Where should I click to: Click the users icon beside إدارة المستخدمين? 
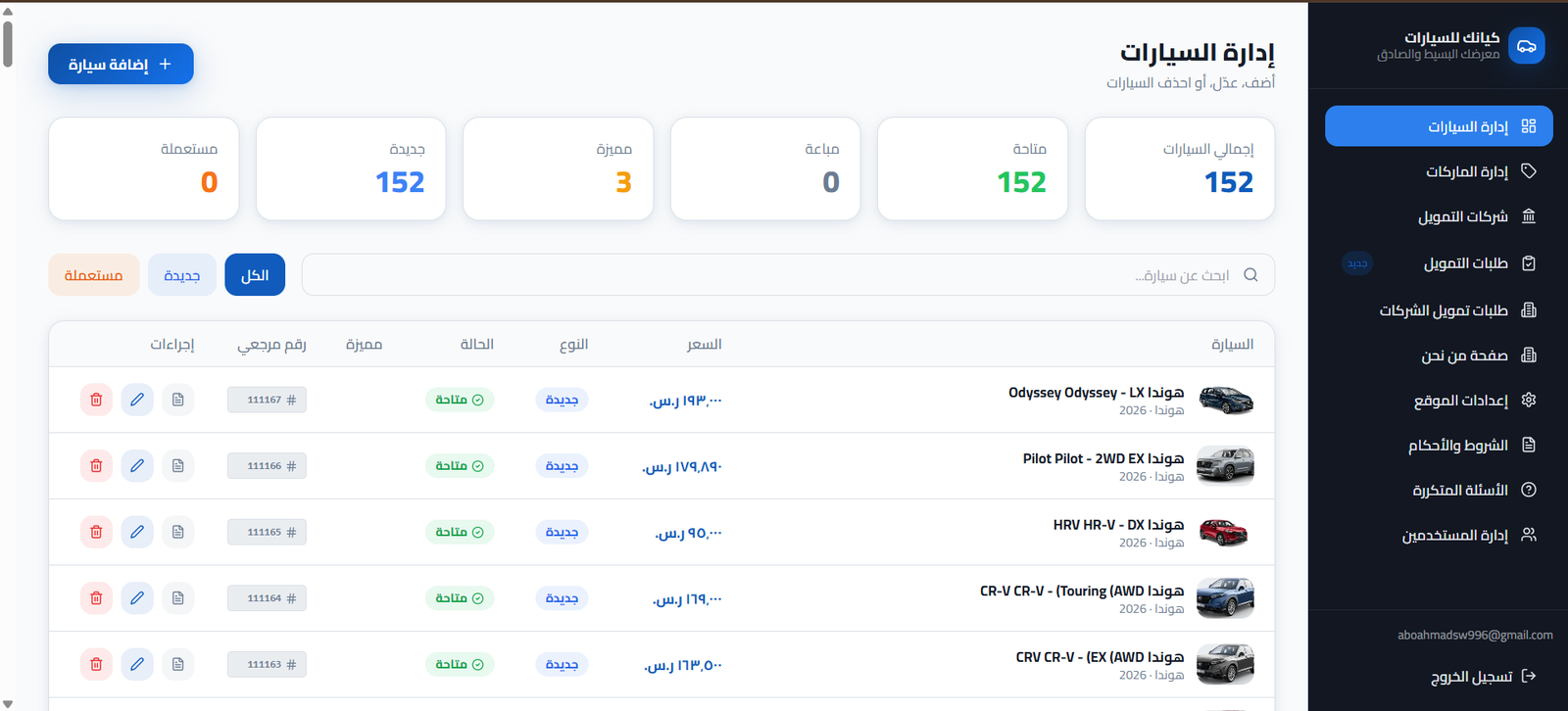click(1529, 535)
